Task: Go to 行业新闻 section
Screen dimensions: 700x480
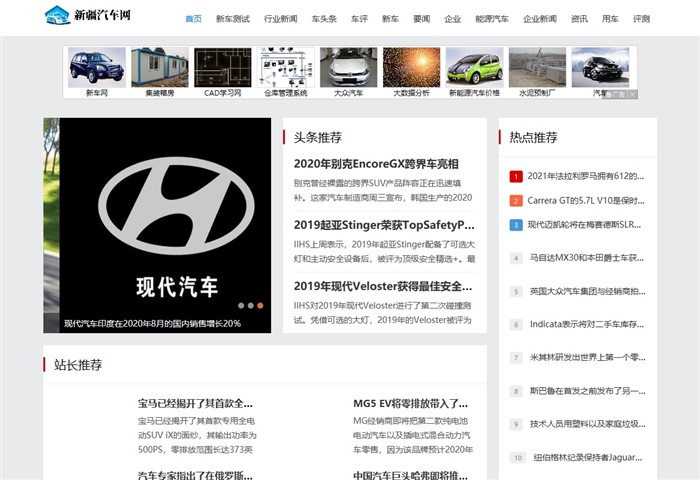Action: 280,19
